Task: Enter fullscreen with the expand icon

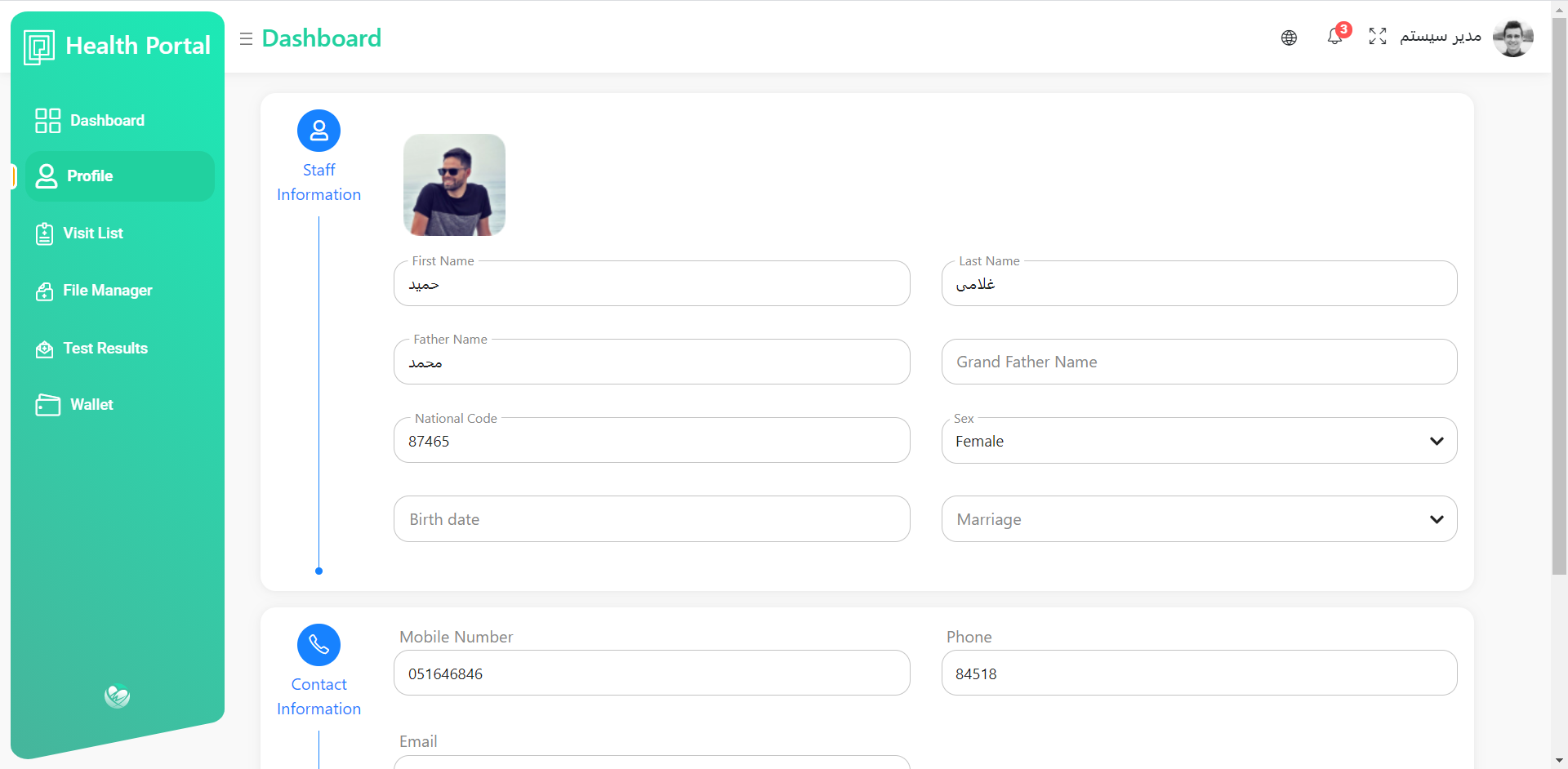Action: (1378, 36)
